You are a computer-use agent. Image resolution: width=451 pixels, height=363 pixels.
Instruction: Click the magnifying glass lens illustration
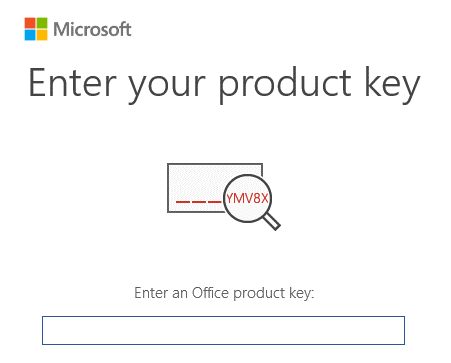coord(247,198)
